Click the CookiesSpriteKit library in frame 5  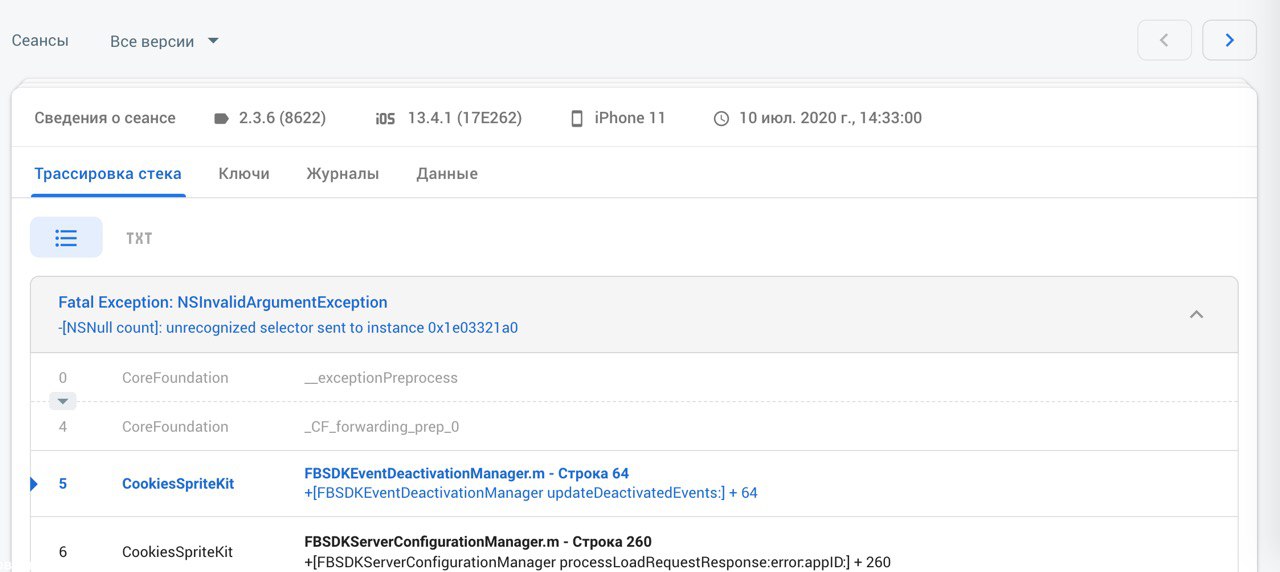point(178,484)
